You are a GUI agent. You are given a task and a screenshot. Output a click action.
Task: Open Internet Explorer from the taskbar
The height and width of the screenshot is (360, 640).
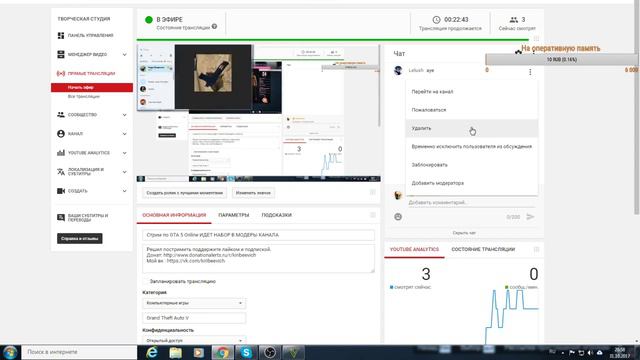(x=152, y=352)
